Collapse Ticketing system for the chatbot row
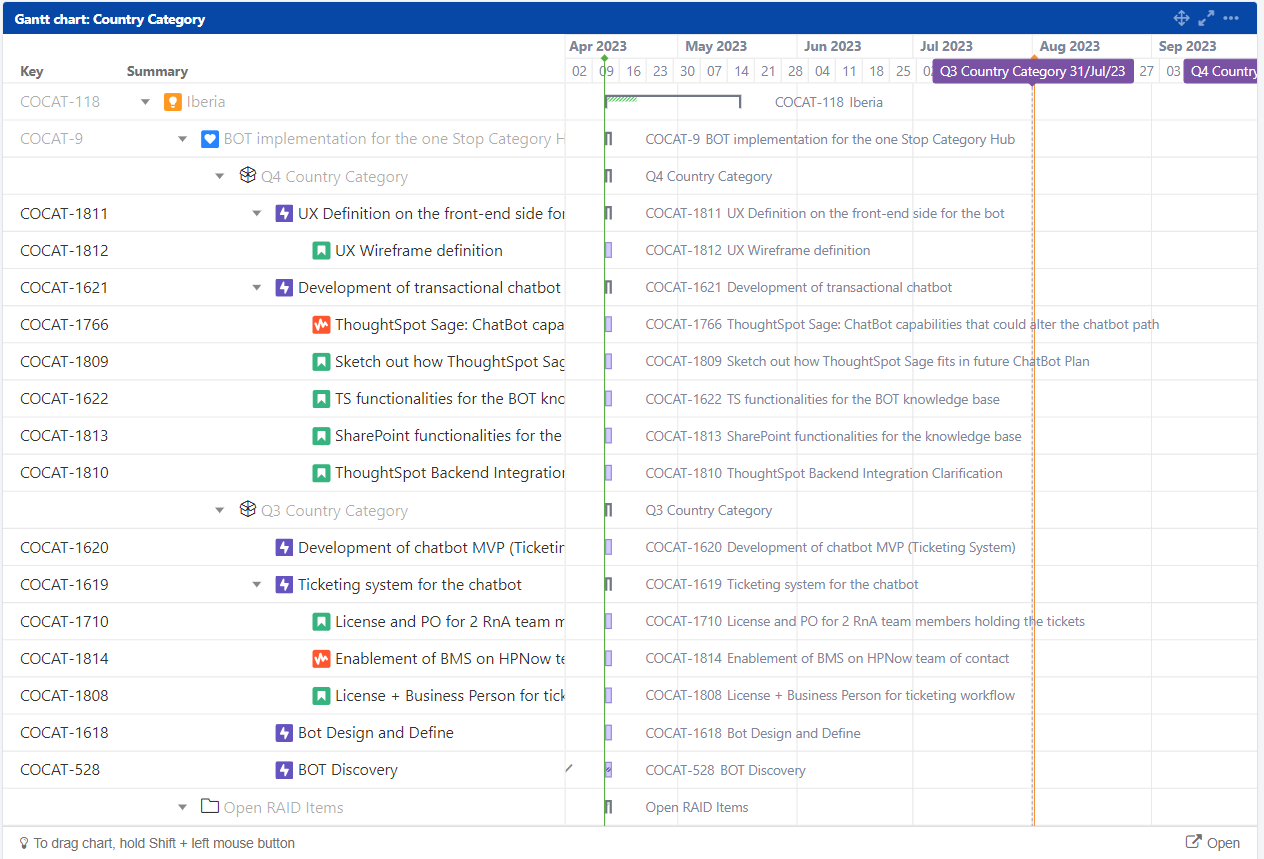The height and width of the screenshot is (859, 1264). [x=257, y=585]
